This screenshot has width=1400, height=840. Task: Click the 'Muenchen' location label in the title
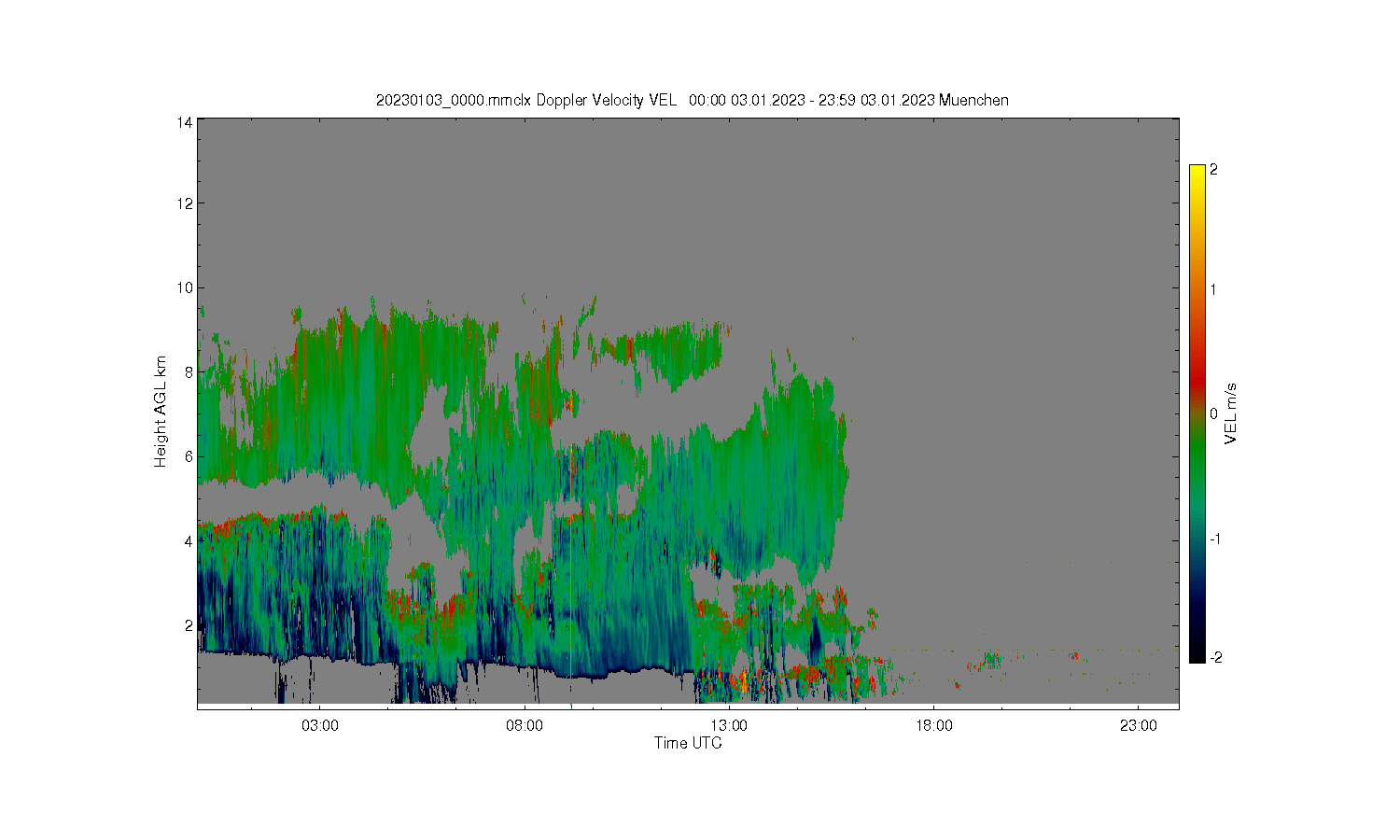973,101
